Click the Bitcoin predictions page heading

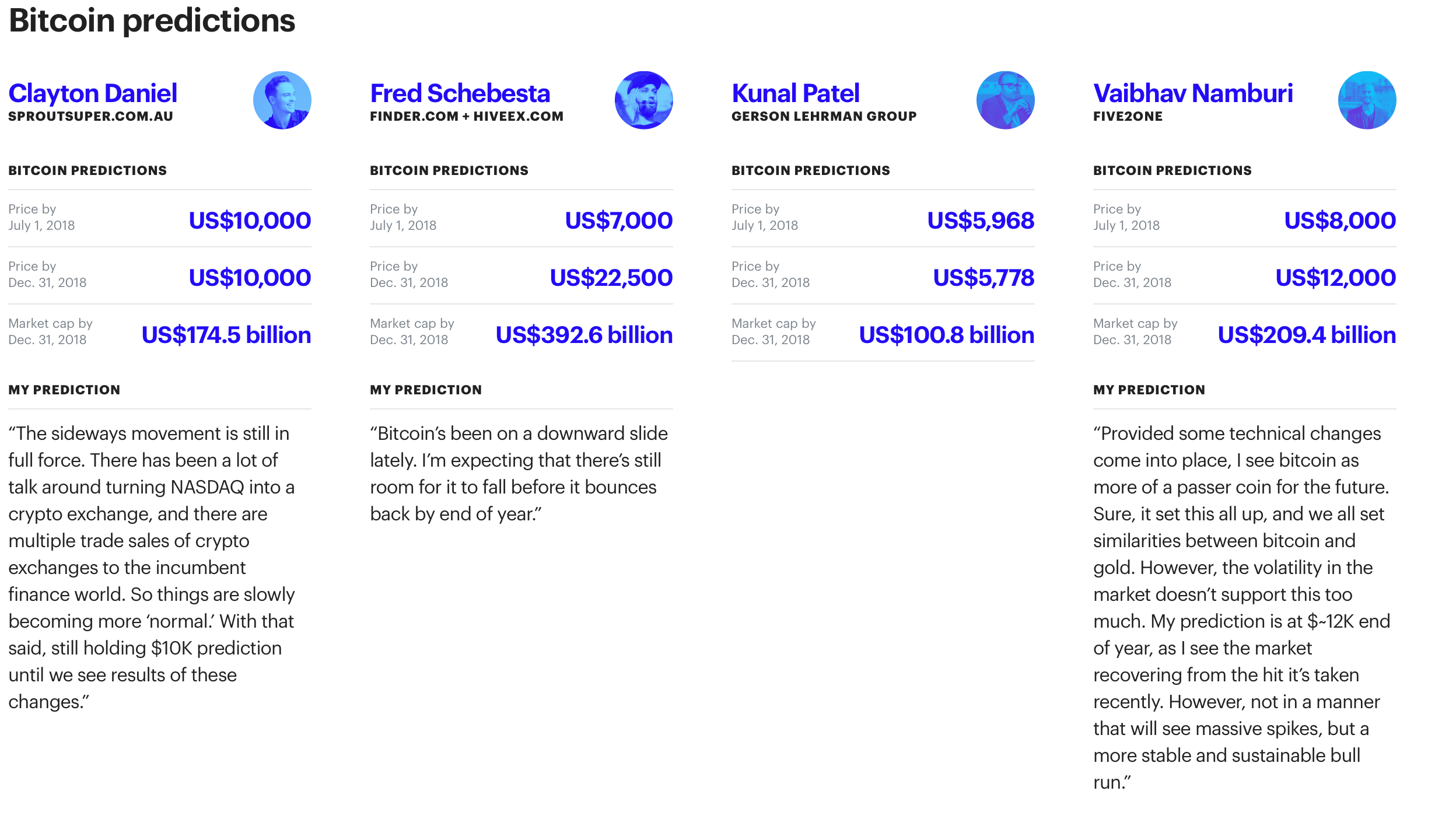click(x=152, y=20)
